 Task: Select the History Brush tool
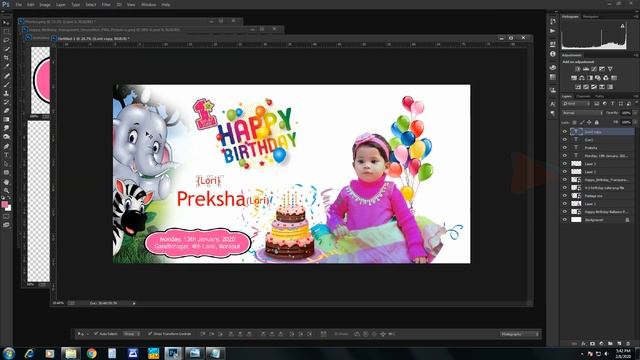6,102
